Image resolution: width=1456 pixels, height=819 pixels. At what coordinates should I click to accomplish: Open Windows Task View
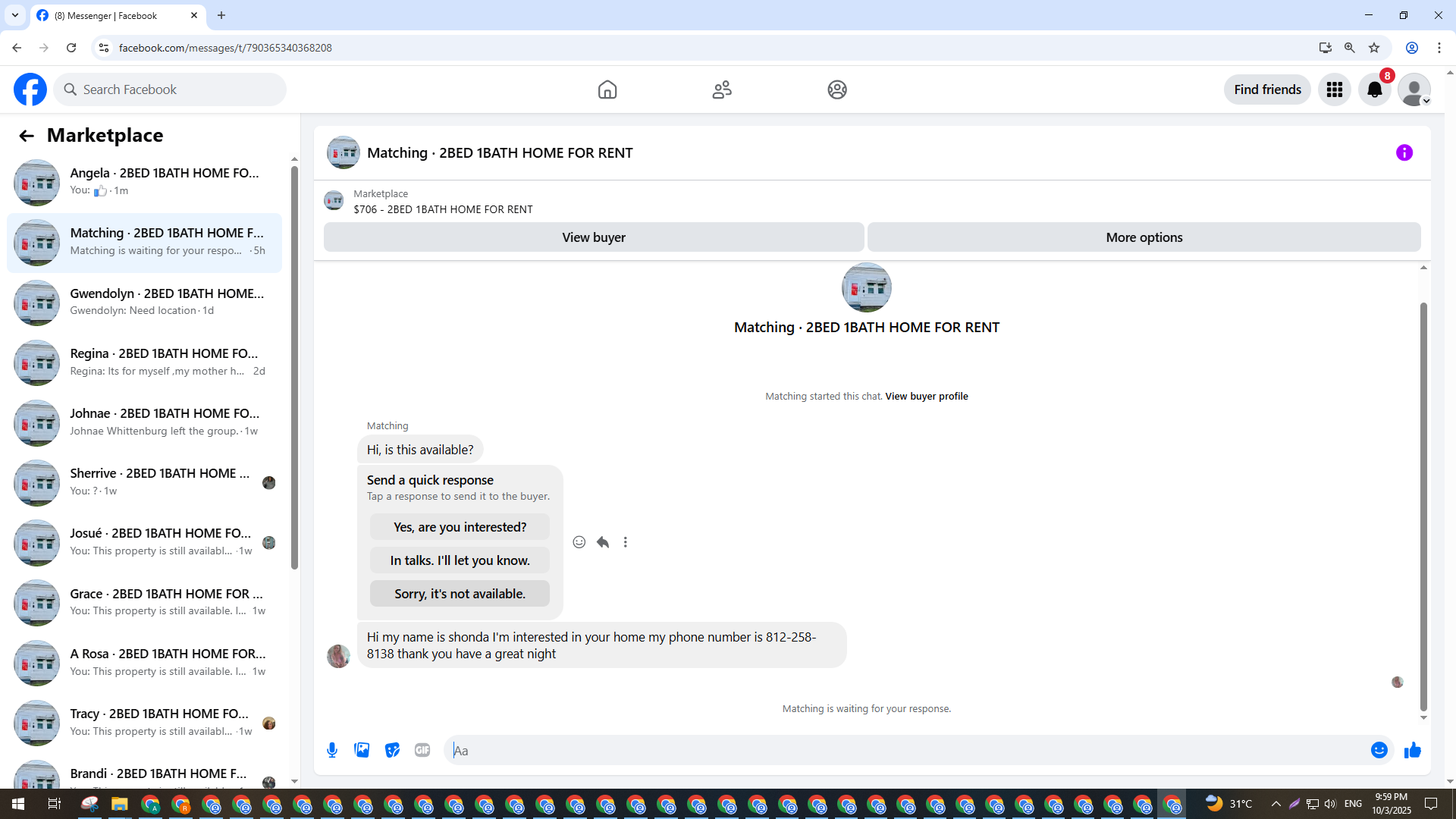coord(54,804)
